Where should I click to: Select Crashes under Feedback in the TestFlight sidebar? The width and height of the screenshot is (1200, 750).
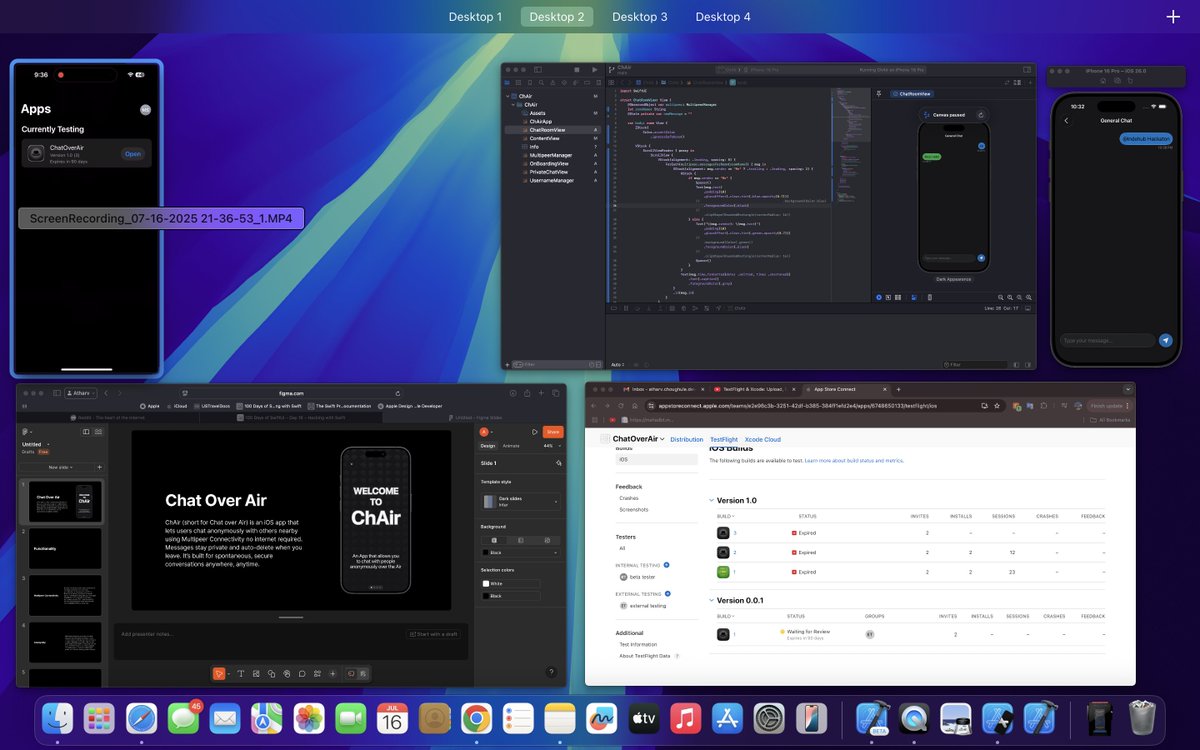[629, 498]
